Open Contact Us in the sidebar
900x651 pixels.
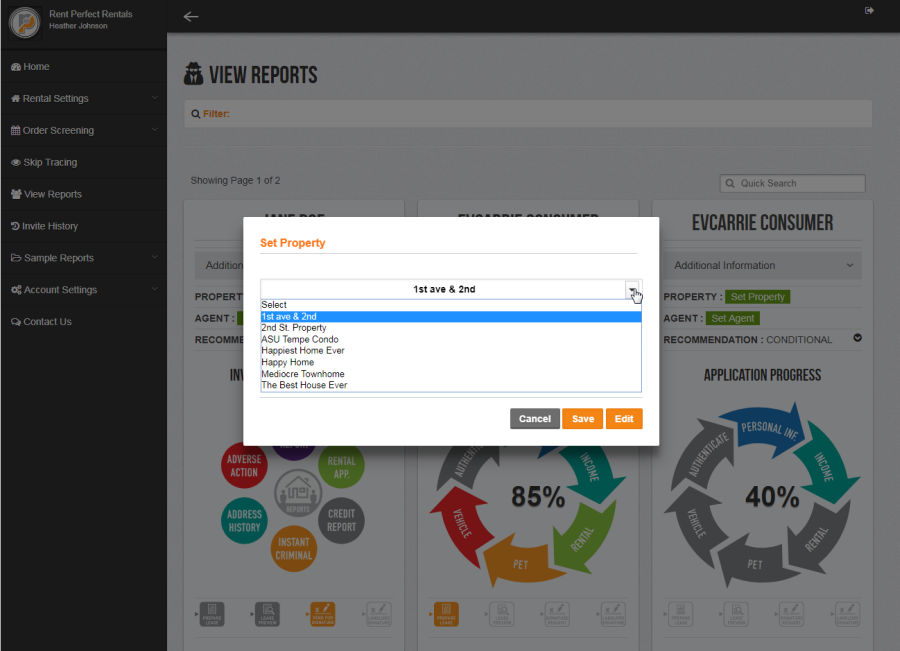pyautogui.click(x=83, y=321)
